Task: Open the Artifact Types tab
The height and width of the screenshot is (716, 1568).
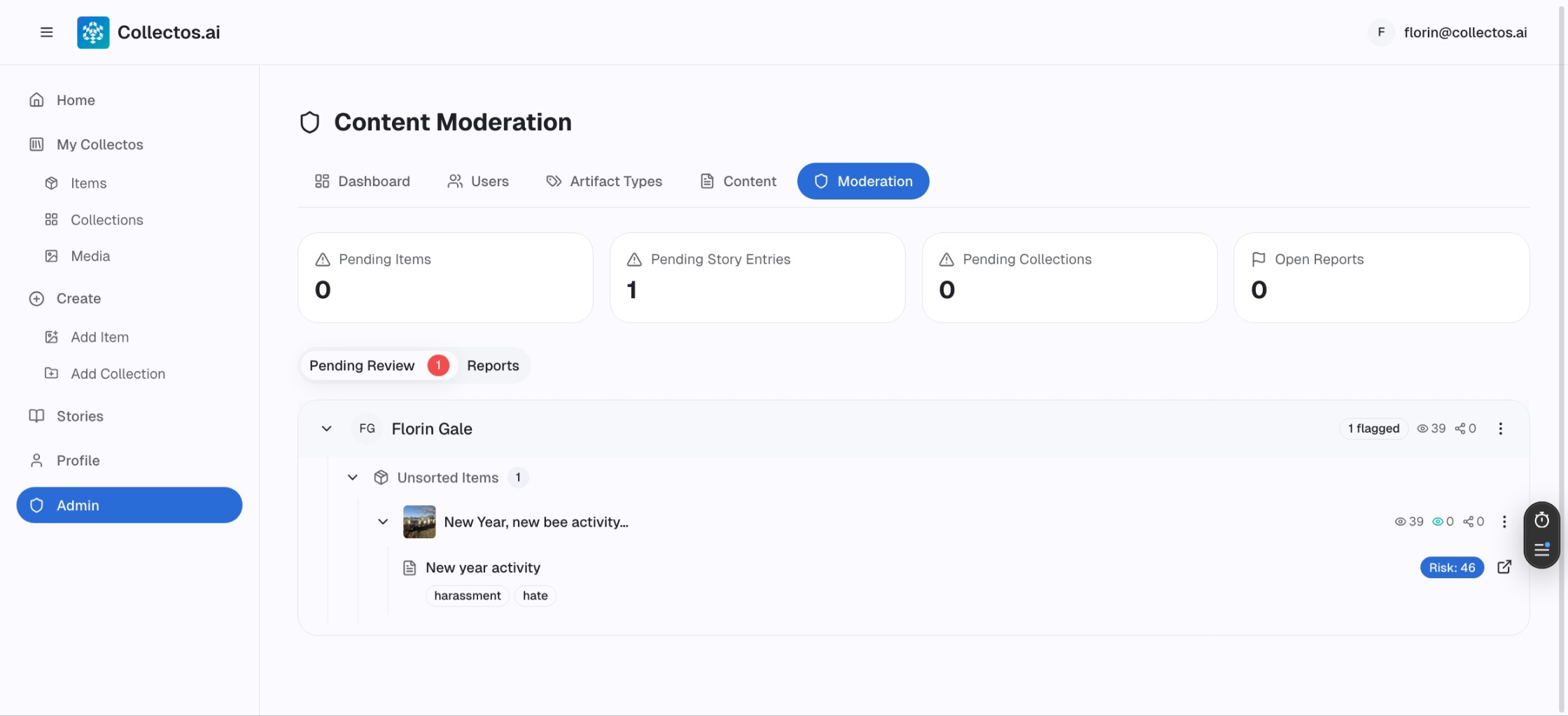Action: [604, 181]
